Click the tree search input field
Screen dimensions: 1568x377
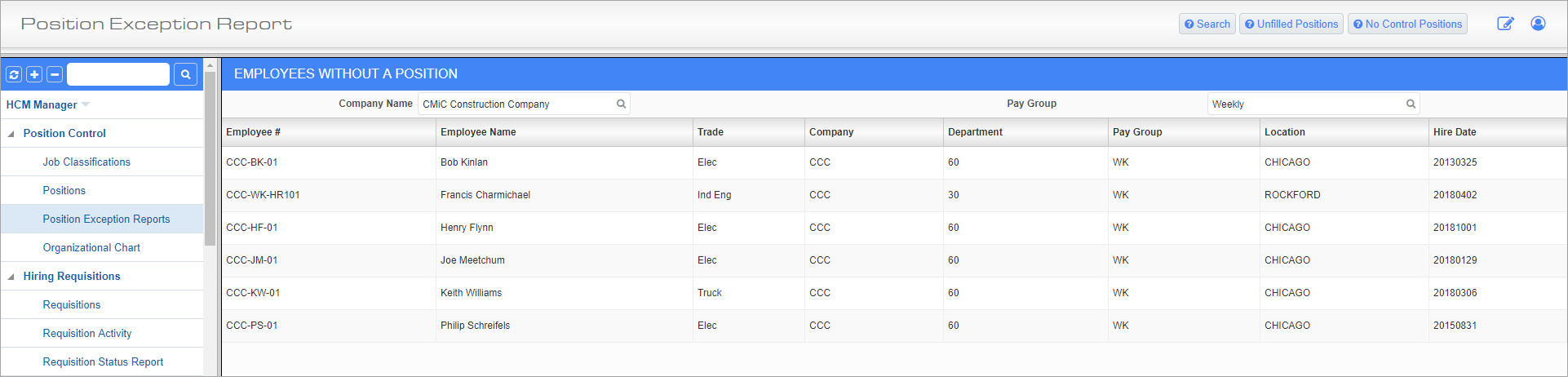point(118,74)
